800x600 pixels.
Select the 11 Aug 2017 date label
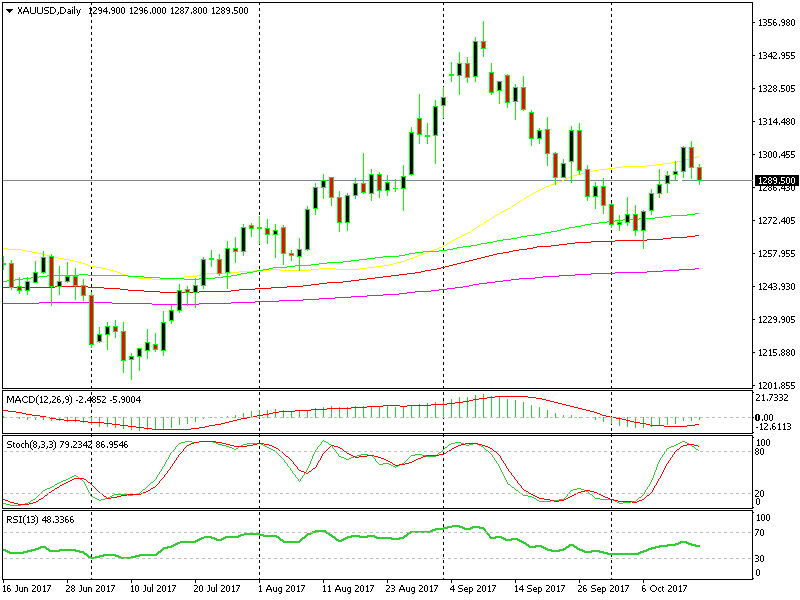pyautogui.click(x=348, y=588)
